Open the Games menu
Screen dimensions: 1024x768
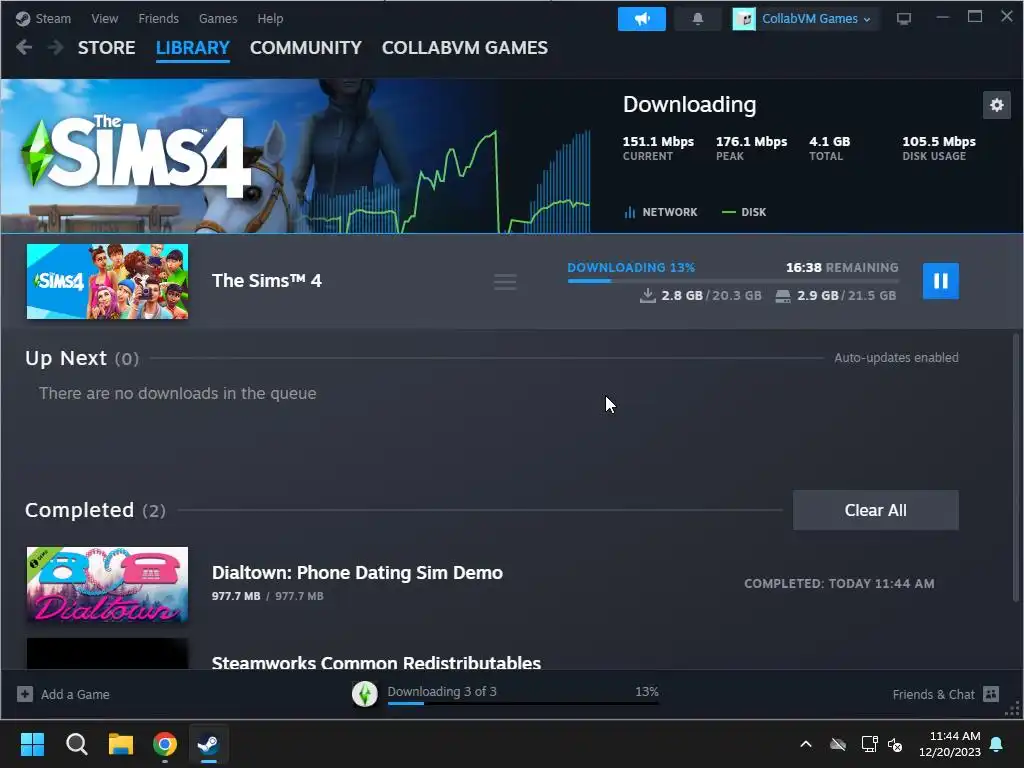217,18
